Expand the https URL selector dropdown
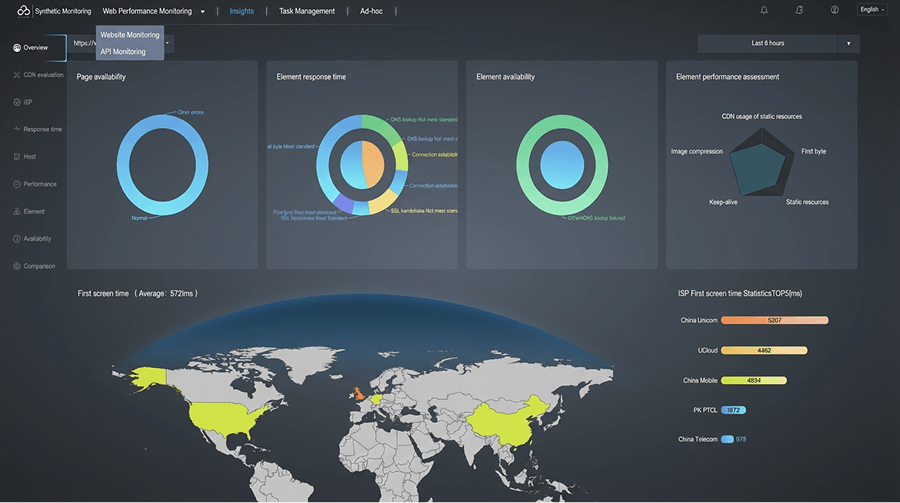The height and width of the screenshot is (503, 900). coord(167,43)
